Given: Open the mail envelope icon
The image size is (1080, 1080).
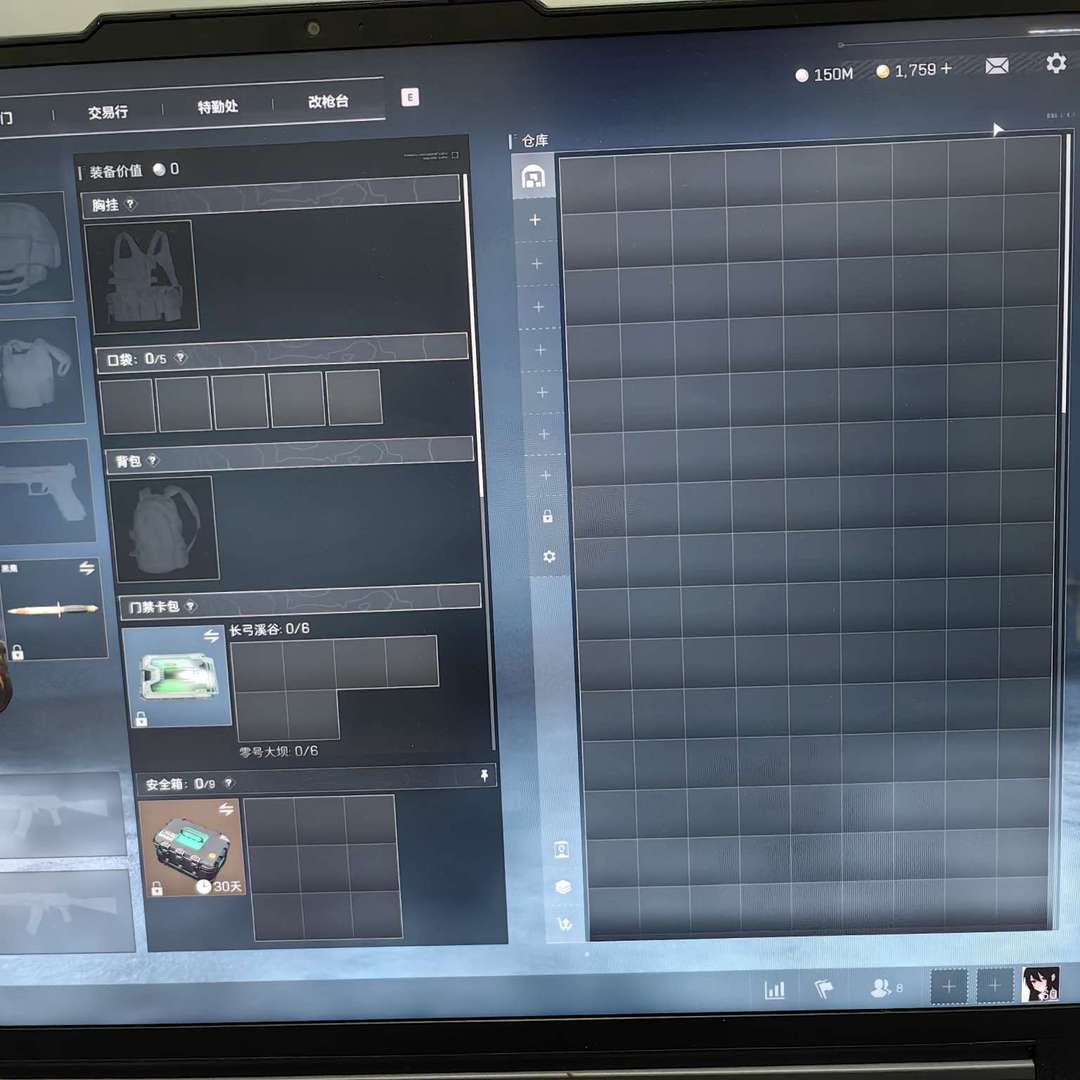Looking at the screenshot, I should coord(997,65).
